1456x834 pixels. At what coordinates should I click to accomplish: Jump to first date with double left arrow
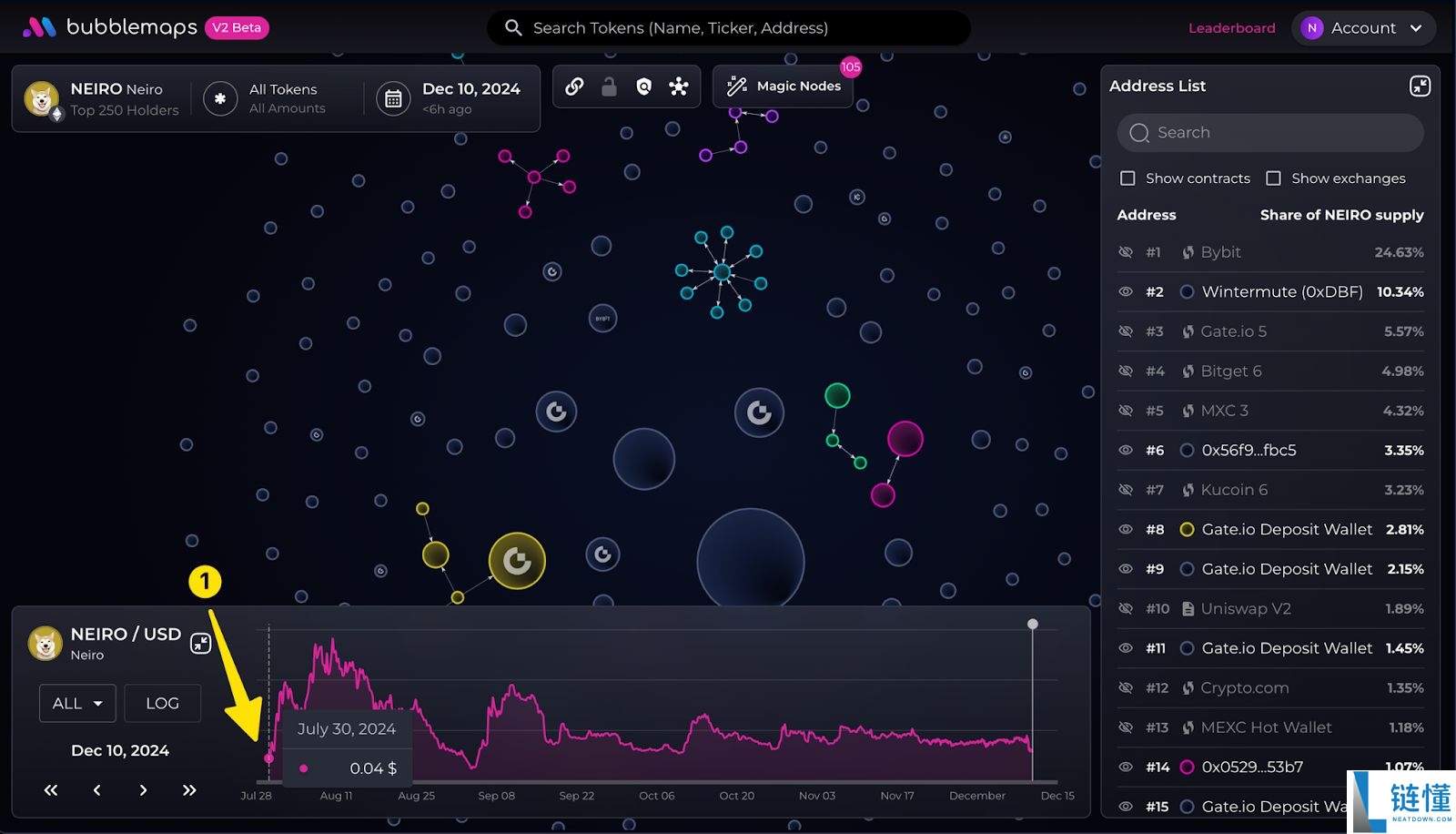[x=51, y=789]
